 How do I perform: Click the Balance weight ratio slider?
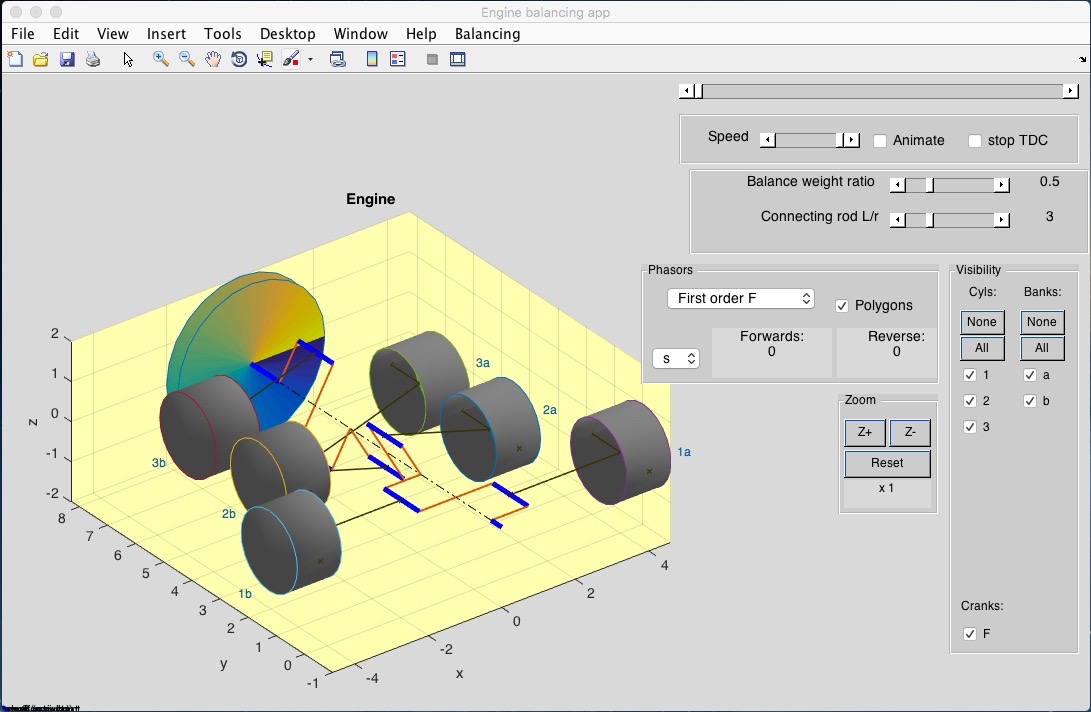click(x=949, y=185)
